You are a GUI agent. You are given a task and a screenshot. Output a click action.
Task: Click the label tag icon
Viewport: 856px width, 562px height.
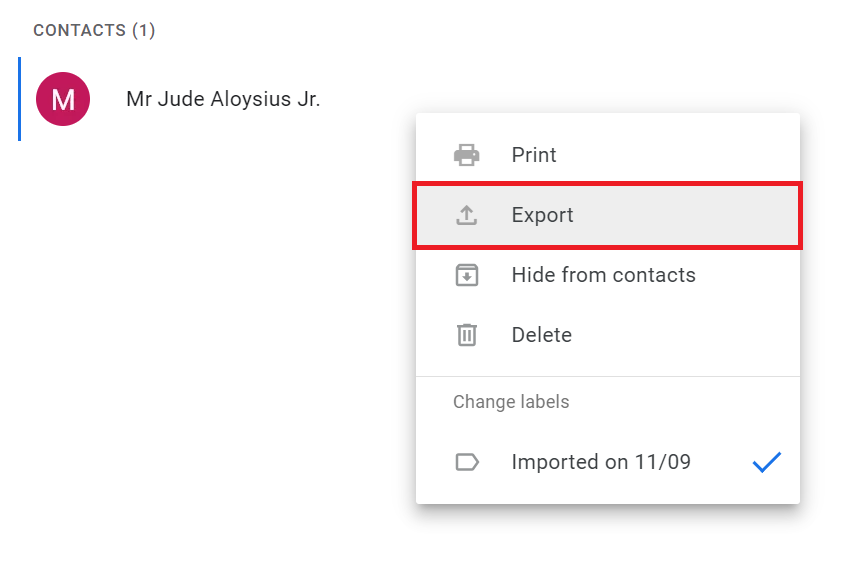tap(467, 462)
